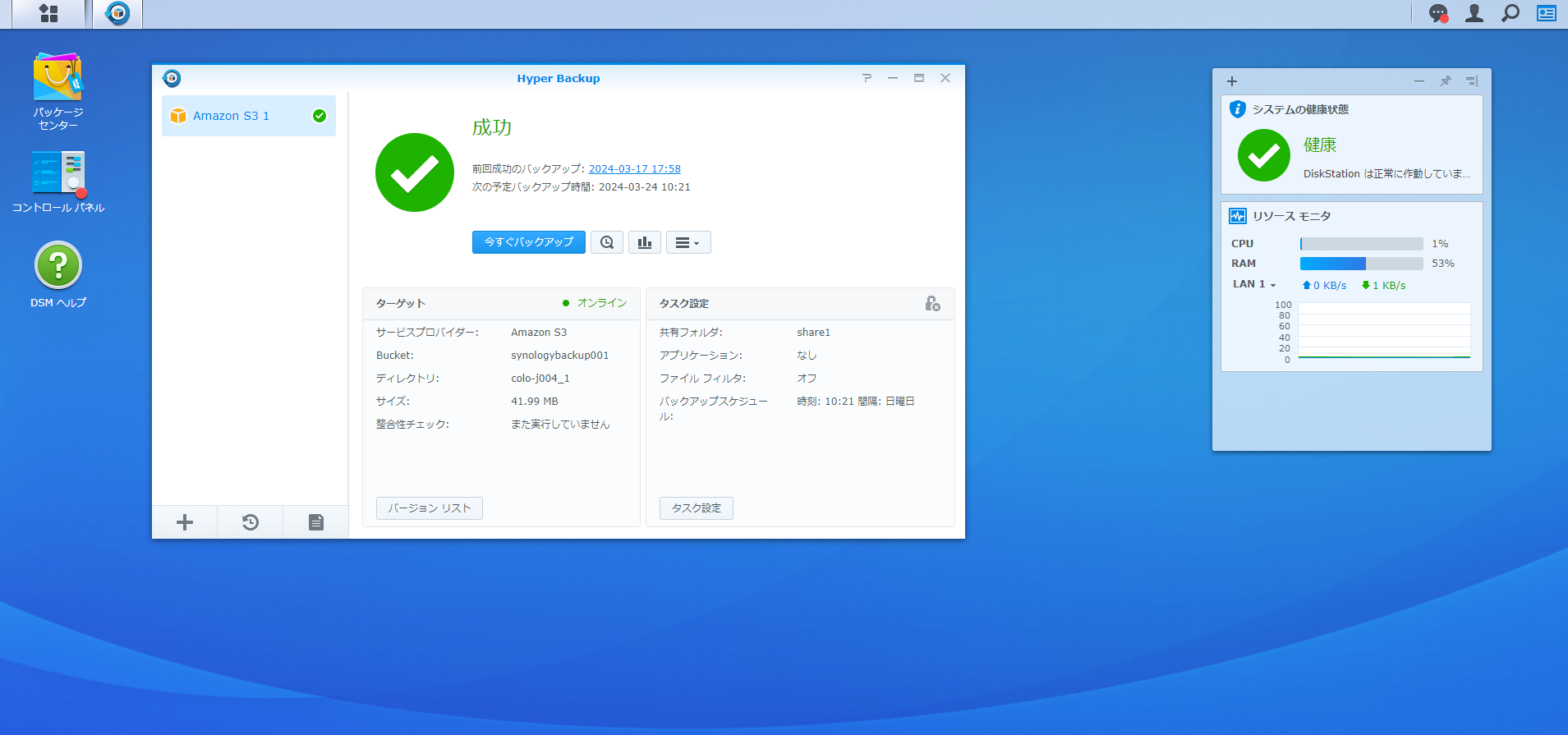The height and width of the screenshot is (735, 1568).
Task: Click the 成功 status heading
Action: [492, 128]
